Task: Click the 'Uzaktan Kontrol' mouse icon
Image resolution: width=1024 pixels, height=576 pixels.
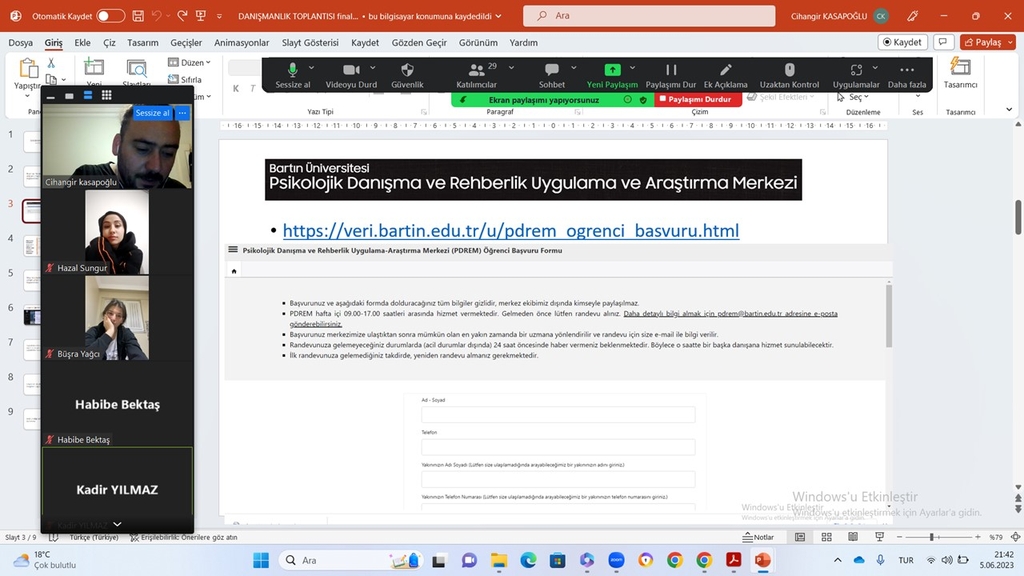Action: [x=789, y=70]
